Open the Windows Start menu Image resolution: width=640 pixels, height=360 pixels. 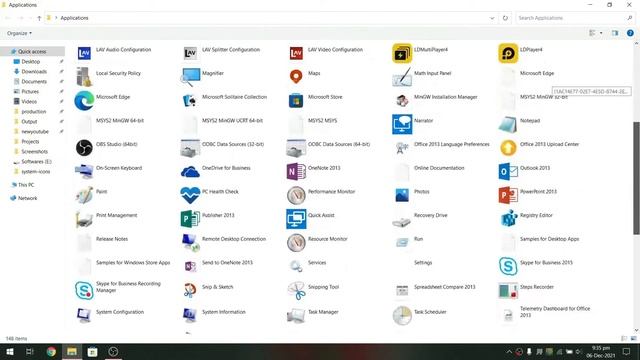10,351
